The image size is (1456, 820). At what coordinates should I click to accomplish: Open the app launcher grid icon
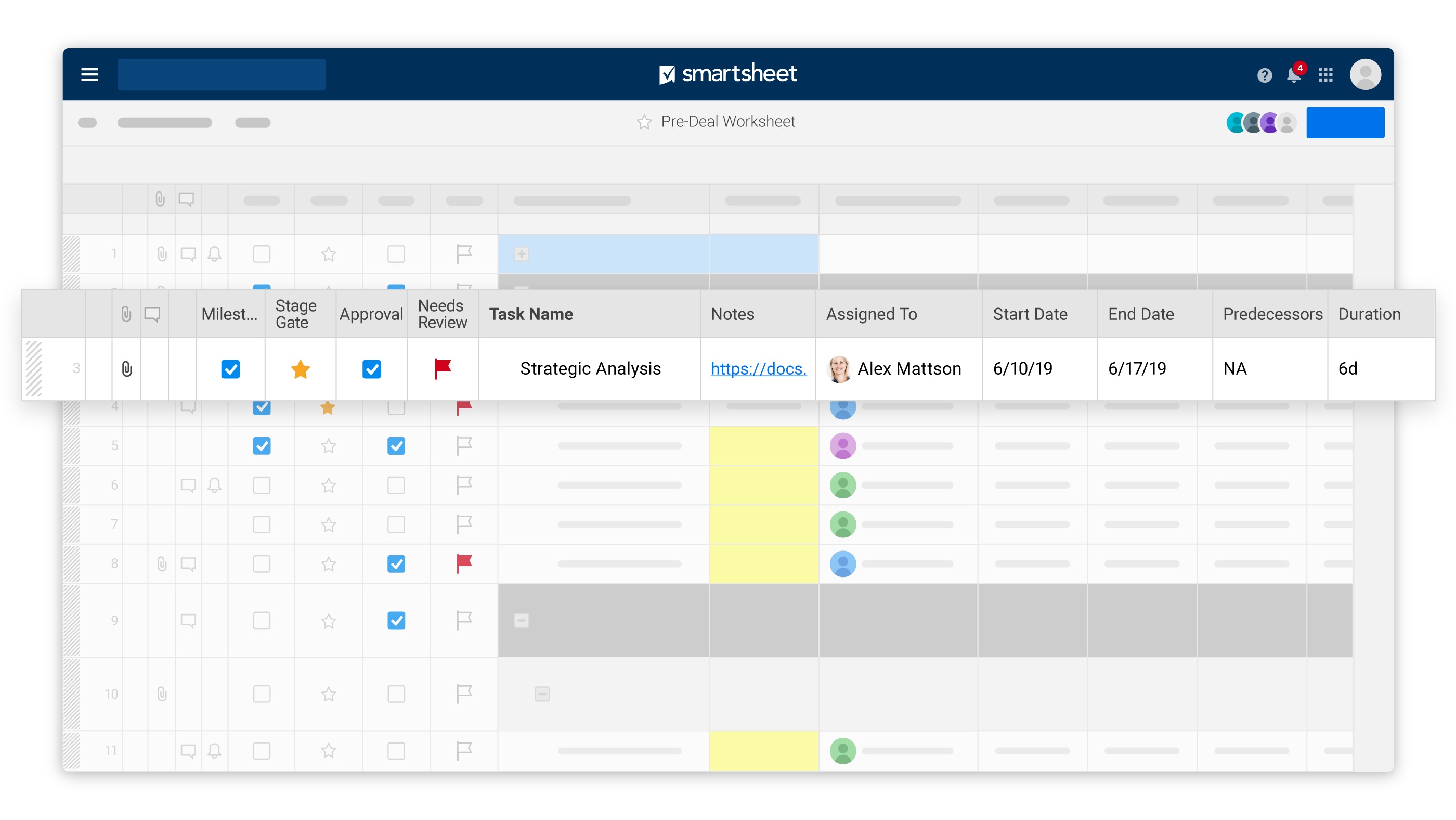pos(1325,75)
